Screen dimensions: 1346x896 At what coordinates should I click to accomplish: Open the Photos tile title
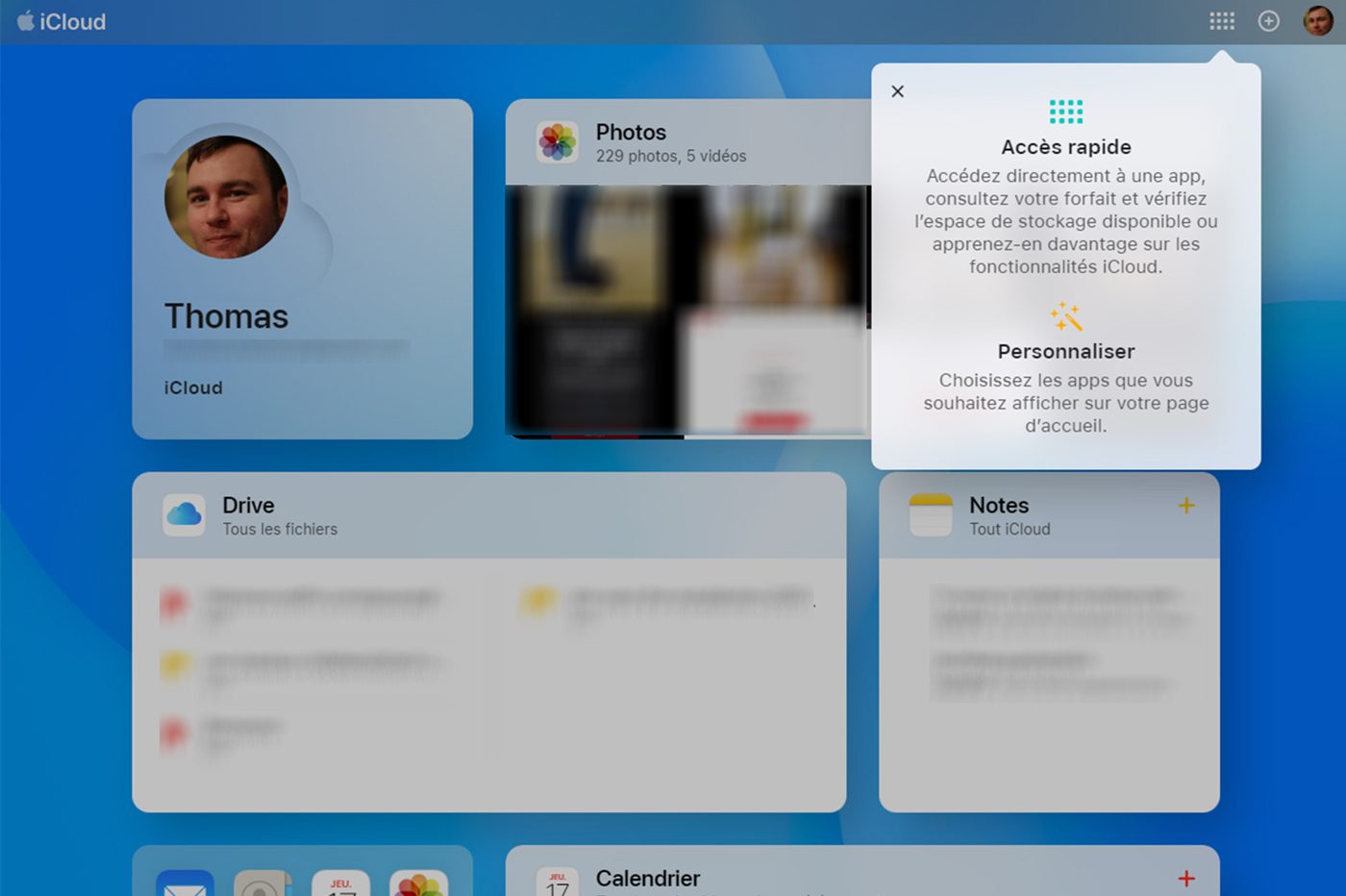[631, 132]
